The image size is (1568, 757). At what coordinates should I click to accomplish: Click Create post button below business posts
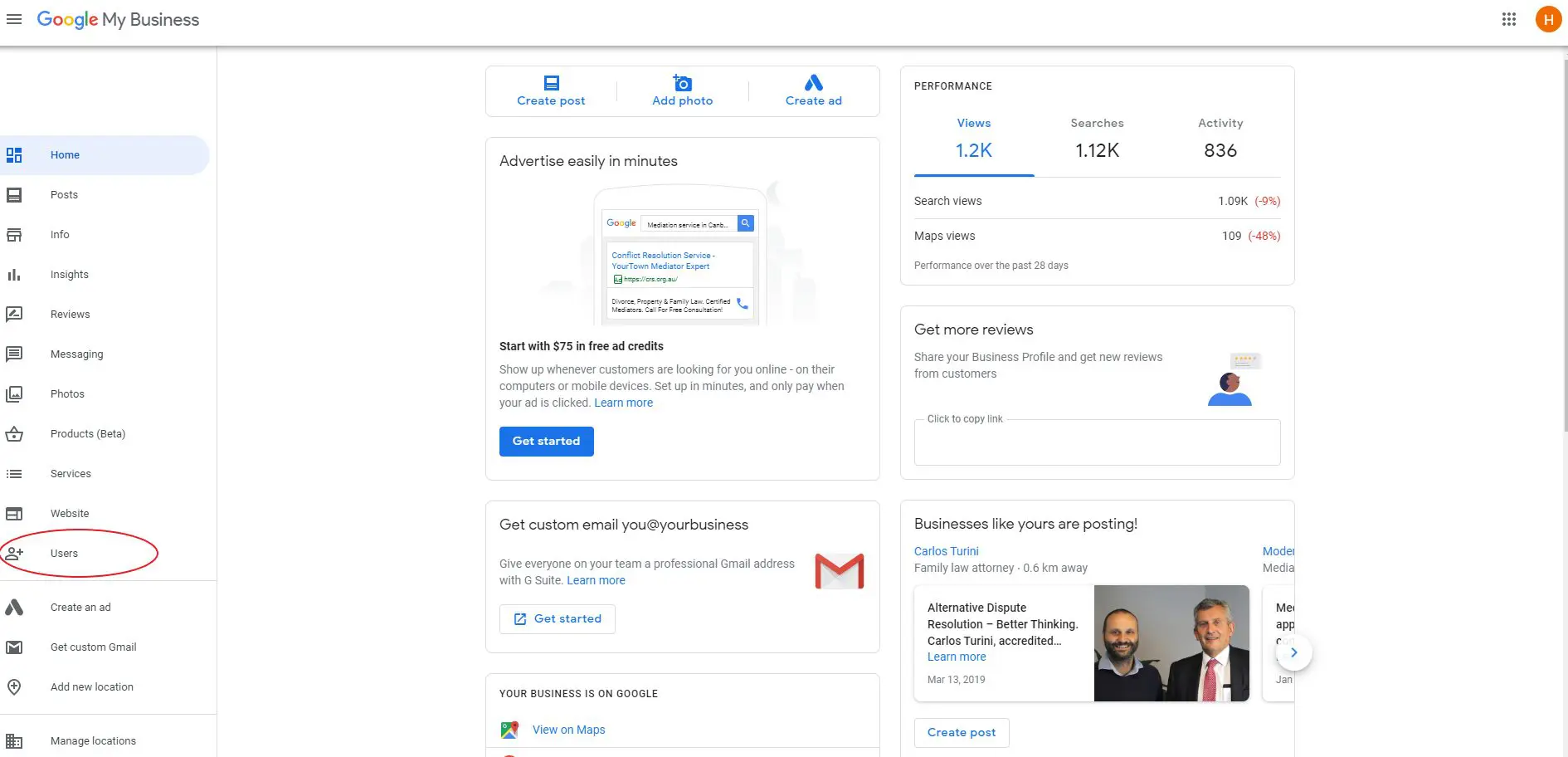click(x=962, y=733)
